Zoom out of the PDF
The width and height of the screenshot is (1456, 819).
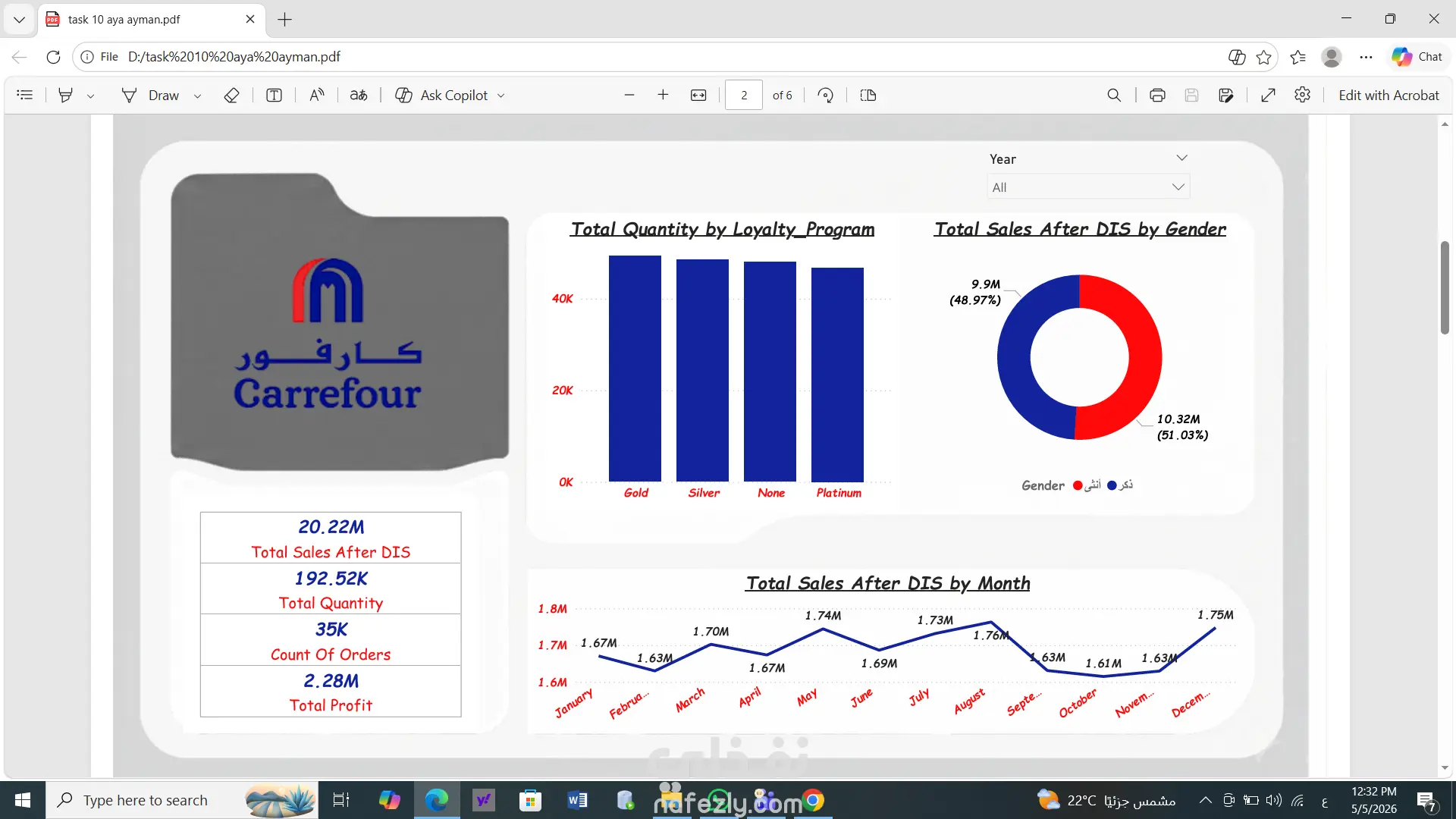point(629,95)
